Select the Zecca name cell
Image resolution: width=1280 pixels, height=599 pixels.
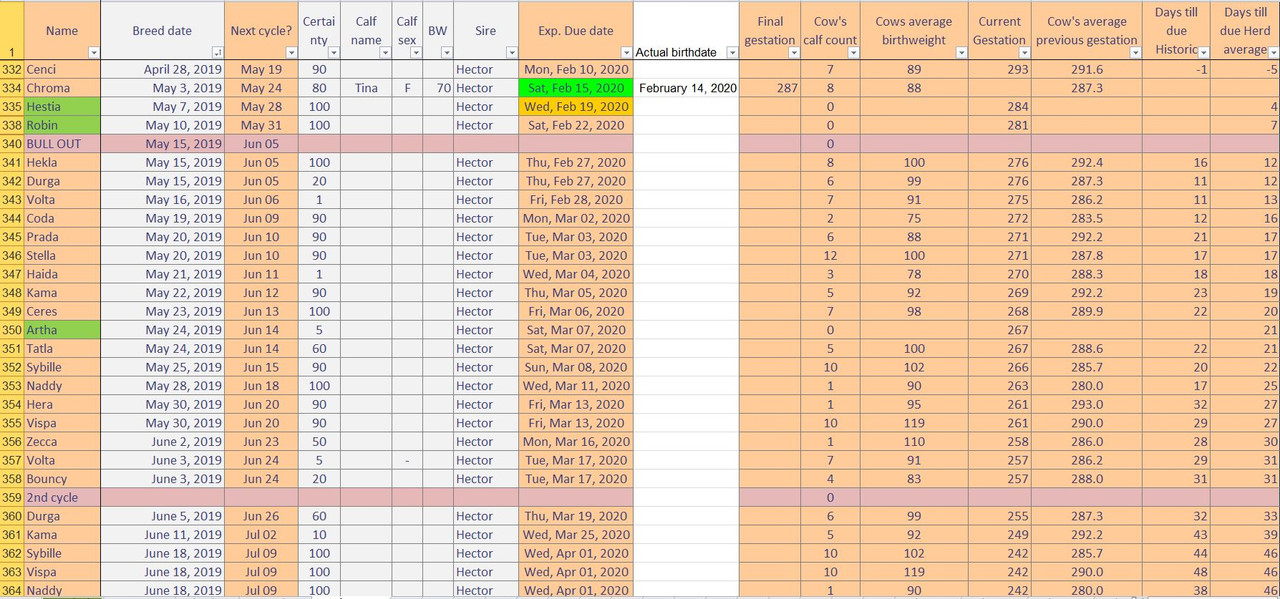(62, 442)
